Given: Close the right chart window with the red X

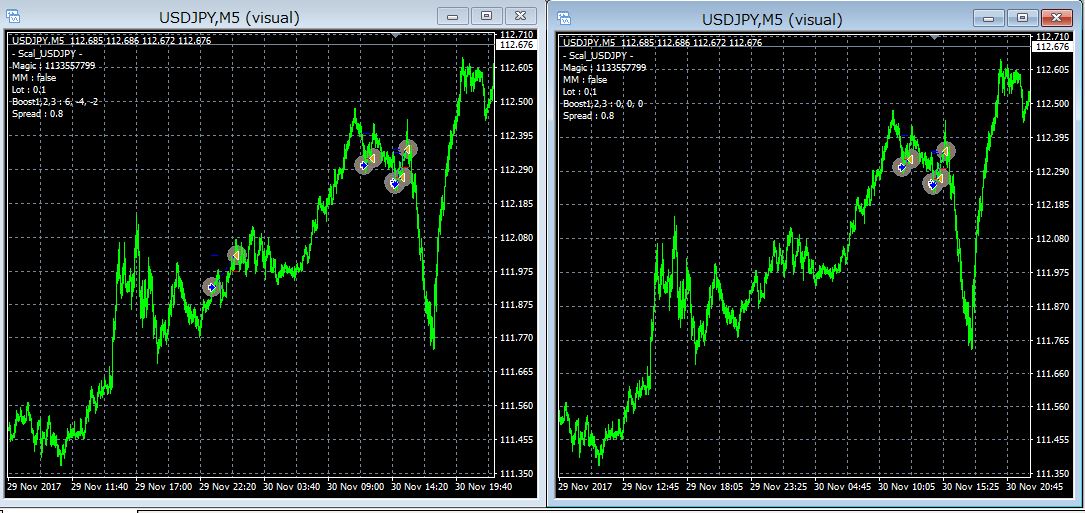Looking at the screenshot, I should point(1054,18).
